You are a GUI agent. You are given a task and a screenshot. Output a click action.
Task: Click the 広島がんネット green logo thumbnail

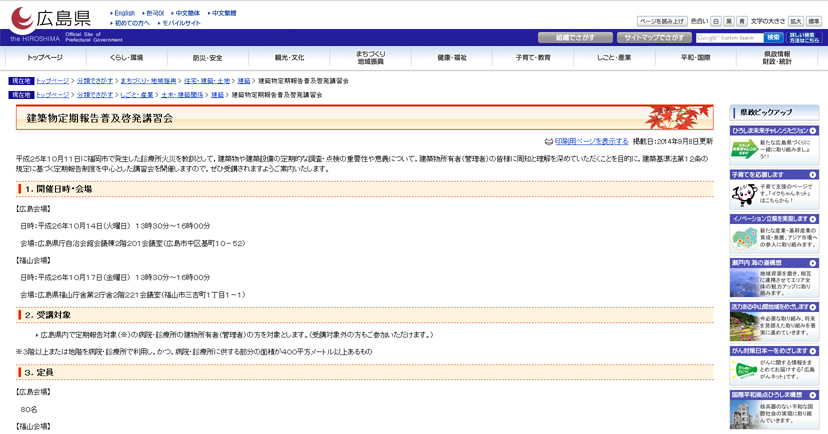pyautogui.click(x=745, y=370)
